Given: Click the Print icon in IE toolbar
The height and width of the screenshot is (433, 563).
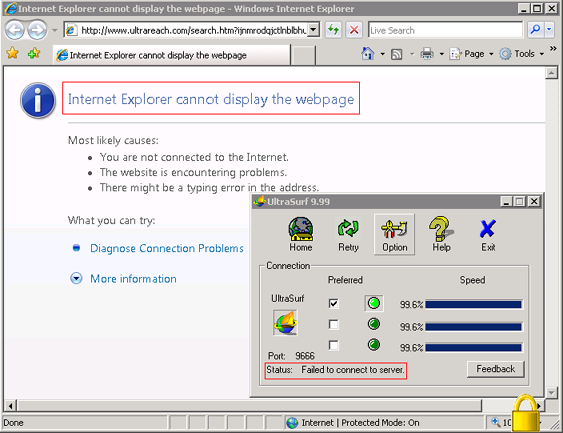Looking at the screenshot, I should [427, 54].
